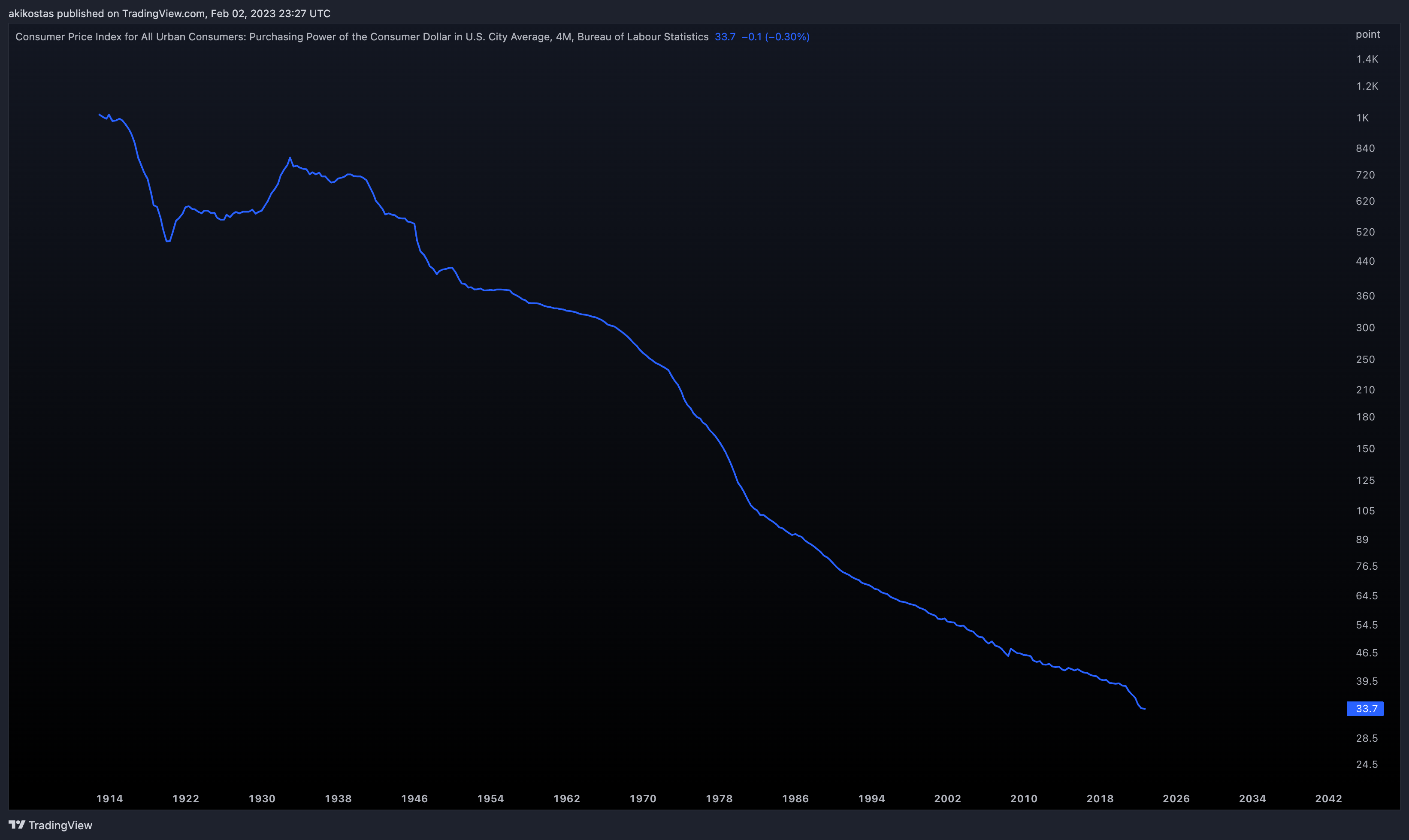This screenshot has width=1409, height=840.
Task: Click the 1946 time axis label
Action: pos(414,799)
